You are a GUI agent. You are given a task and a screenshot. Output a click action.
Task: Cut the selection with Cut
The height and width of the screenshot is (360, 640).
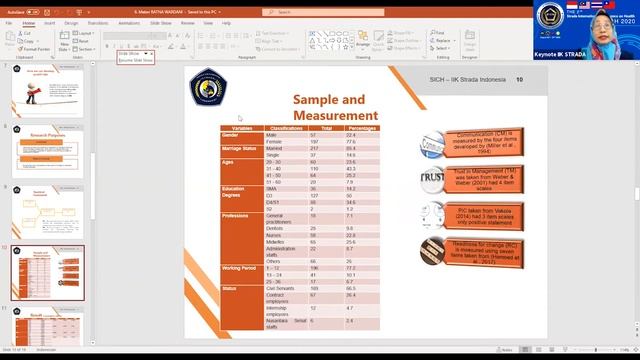(24, 33)
